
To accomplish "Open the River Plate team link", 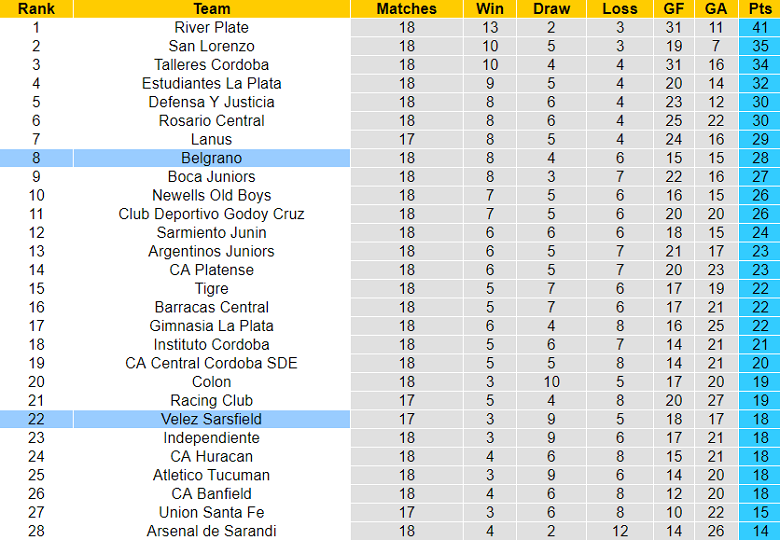I will [211, 27].
